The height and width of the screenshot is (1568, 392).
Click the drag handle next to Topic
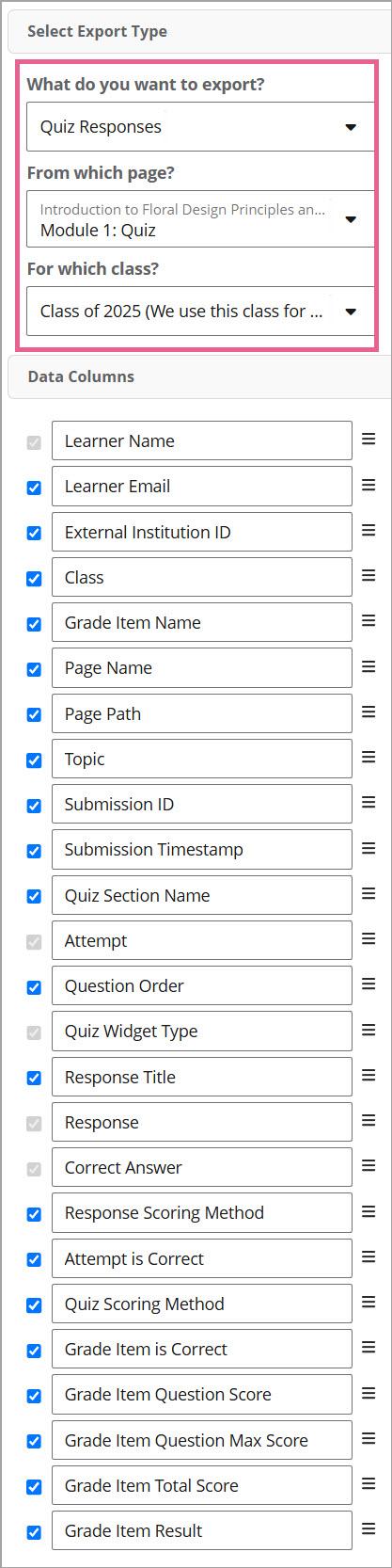click(368, 758)
